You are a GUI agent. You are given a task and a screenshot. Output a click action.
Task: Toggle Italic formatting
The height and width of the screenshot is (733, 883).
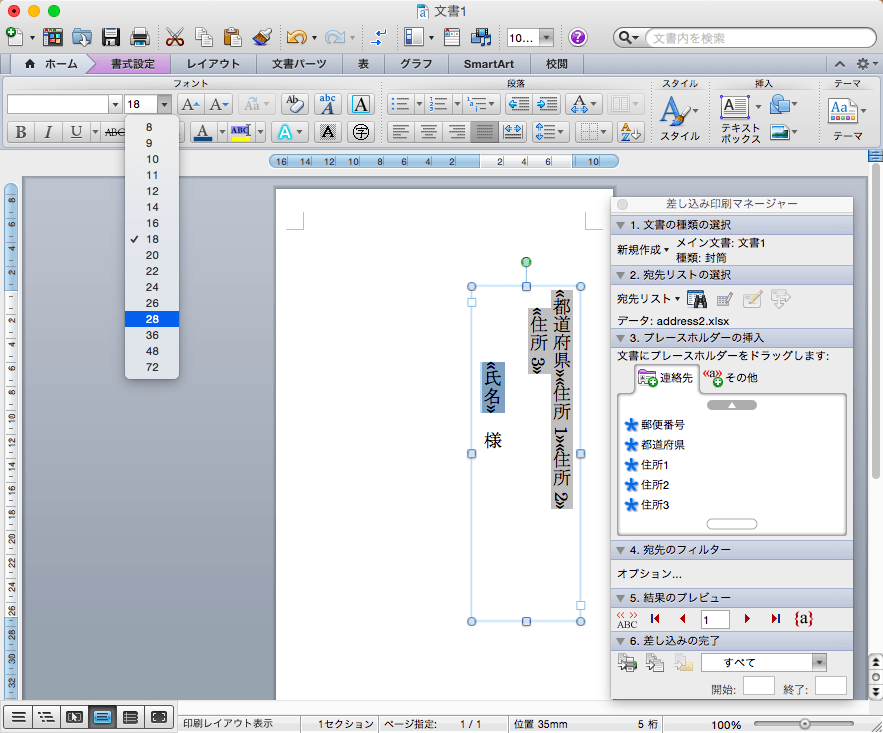[48, 132]
